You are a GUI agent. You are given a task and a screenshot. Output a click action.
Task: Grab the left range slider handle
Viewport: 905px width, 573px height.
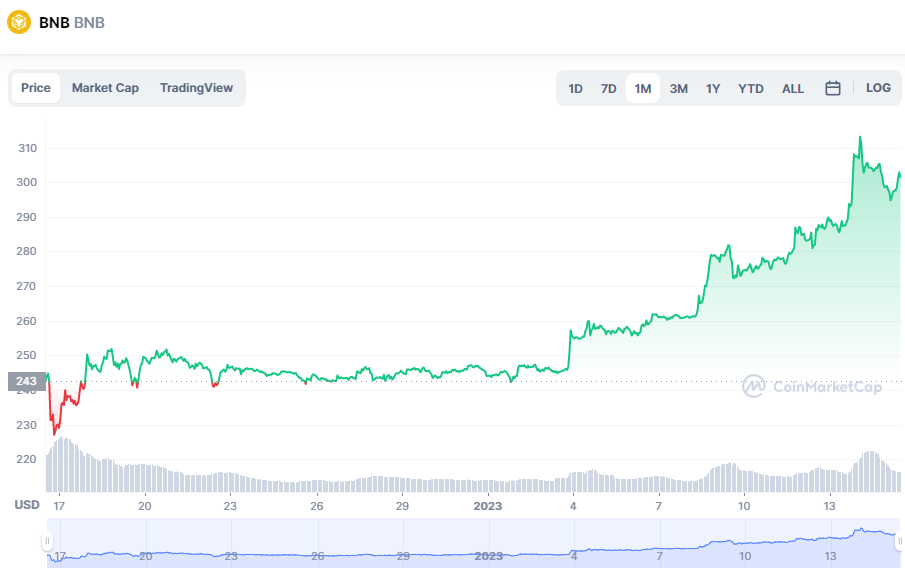coord(47,541)
